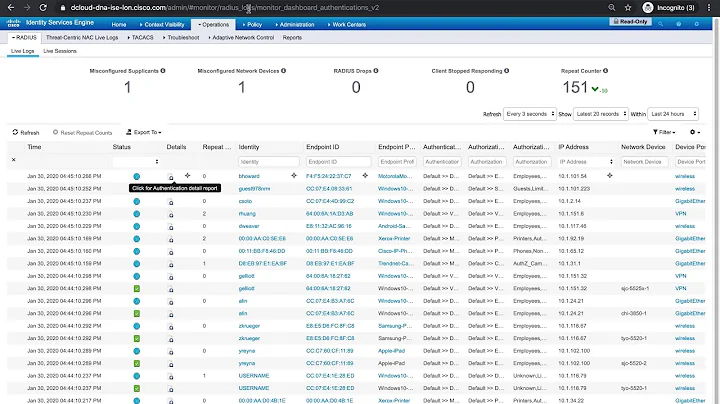Sort by the IP Address column header

click(x=576, y=147)
